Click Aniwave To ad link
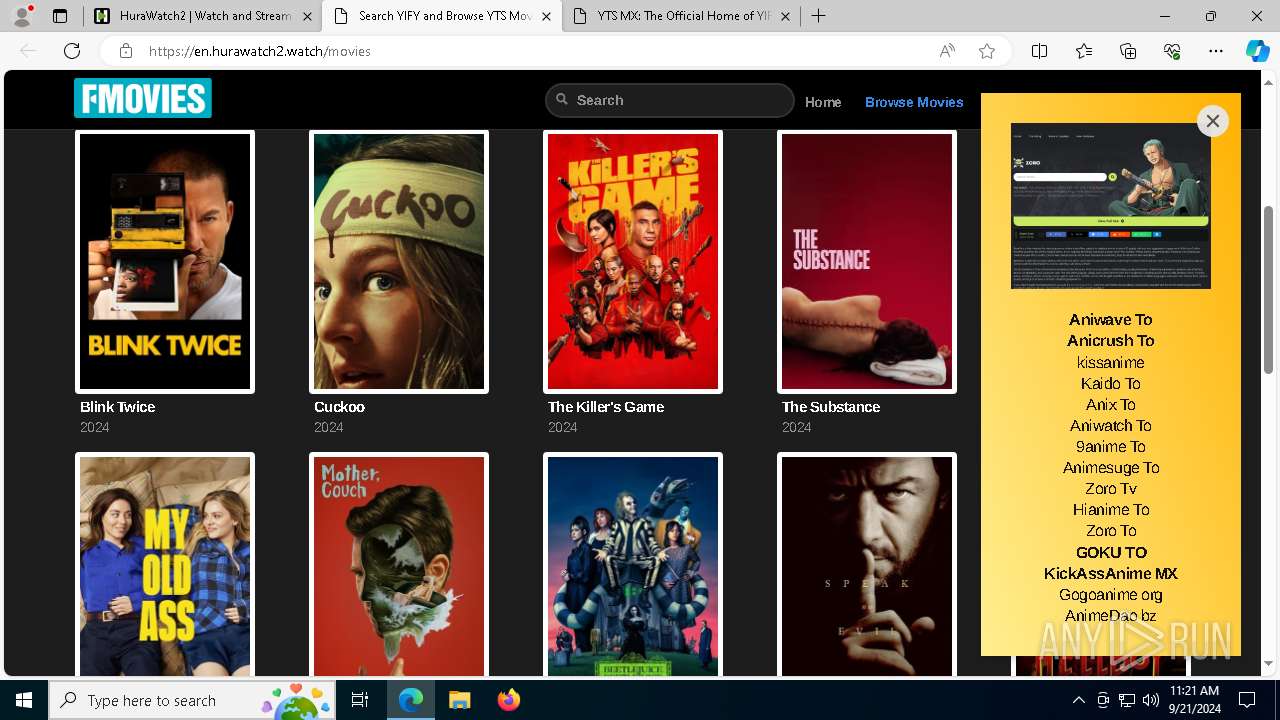1280x720 pixels. tap(1110, 320)
